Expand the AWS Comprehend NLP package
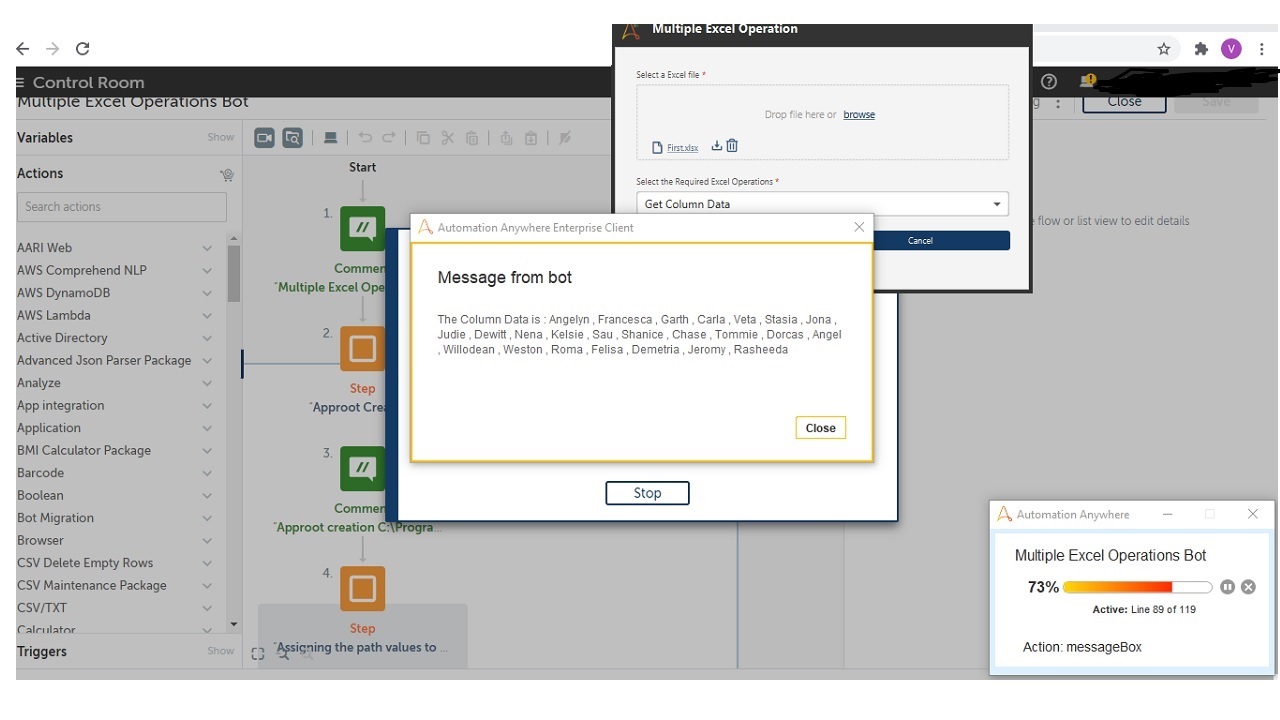 point(207,270)
